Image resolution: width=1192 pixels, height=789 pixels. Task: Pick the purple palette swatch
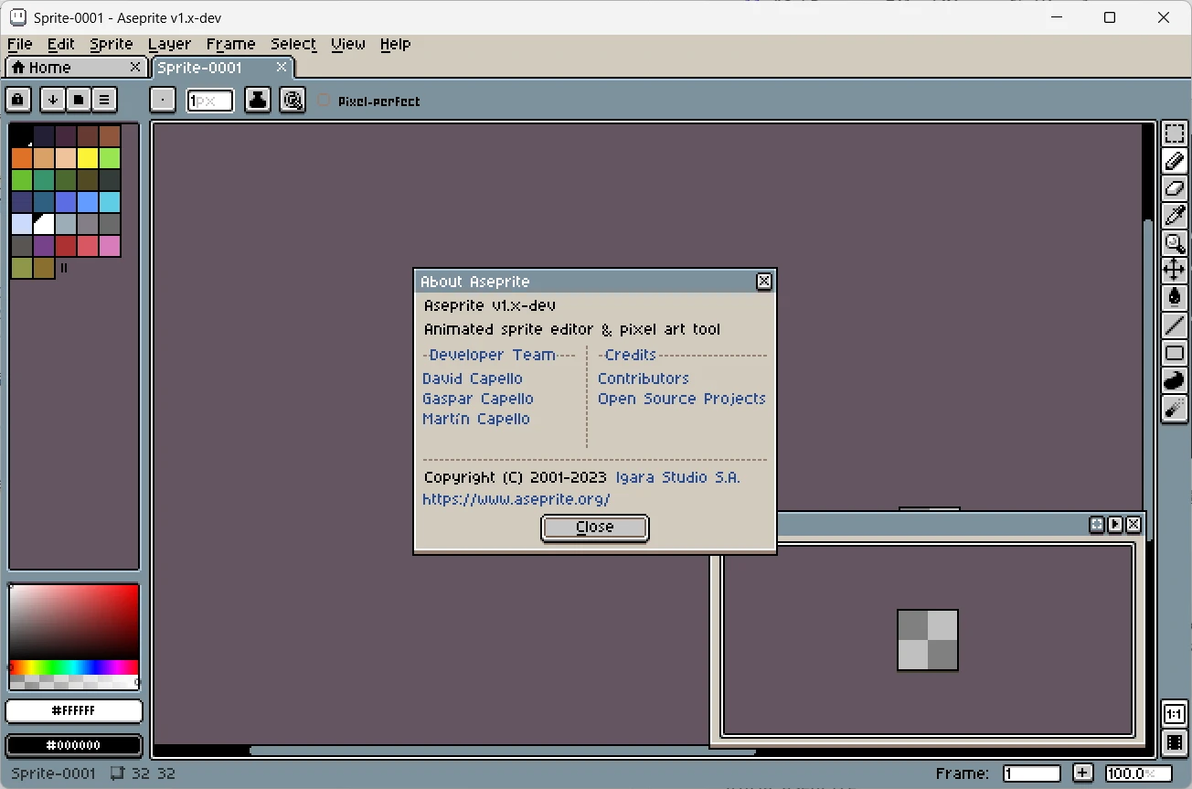(44, 246)
